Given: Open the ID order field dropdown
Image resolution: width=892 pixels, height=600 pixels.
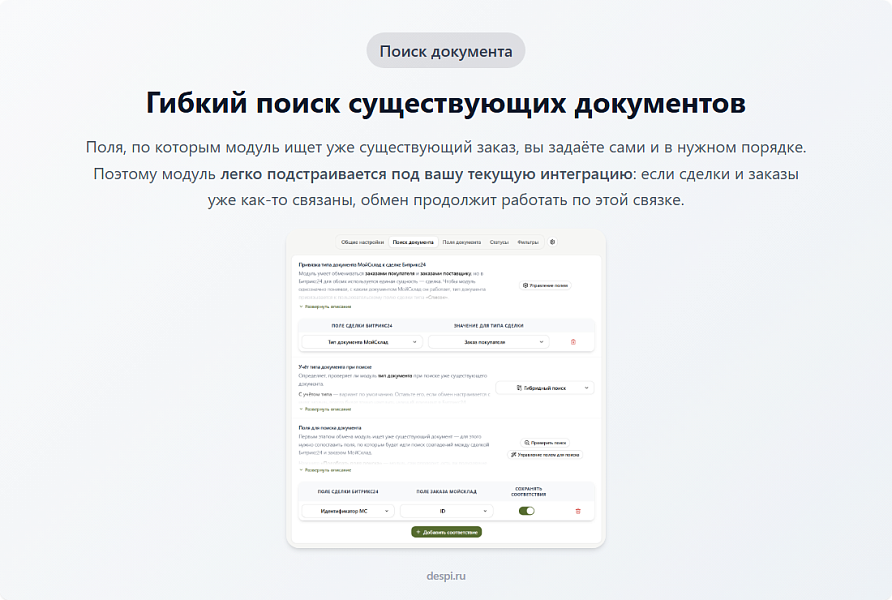Looking at the screenshot, I should click(446, 511).
